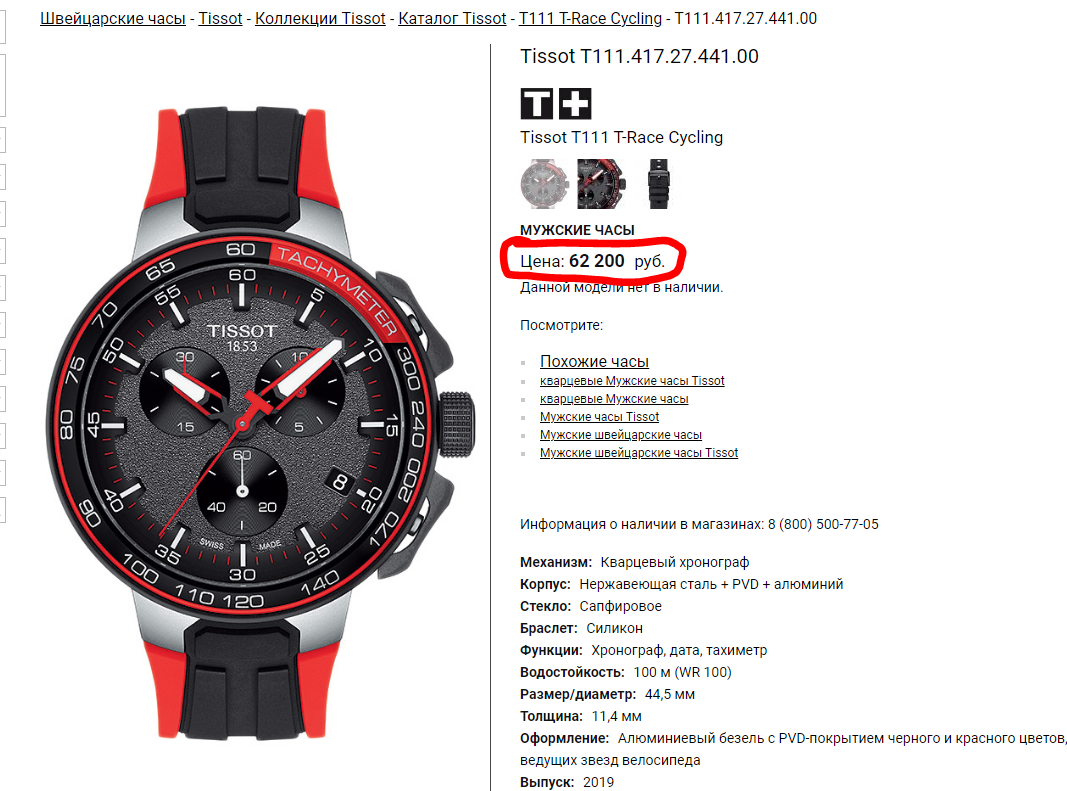Click the store phone number 8 (800) 500-77-05
This screenshot has height=791, width=1067.
click(823, 524)
